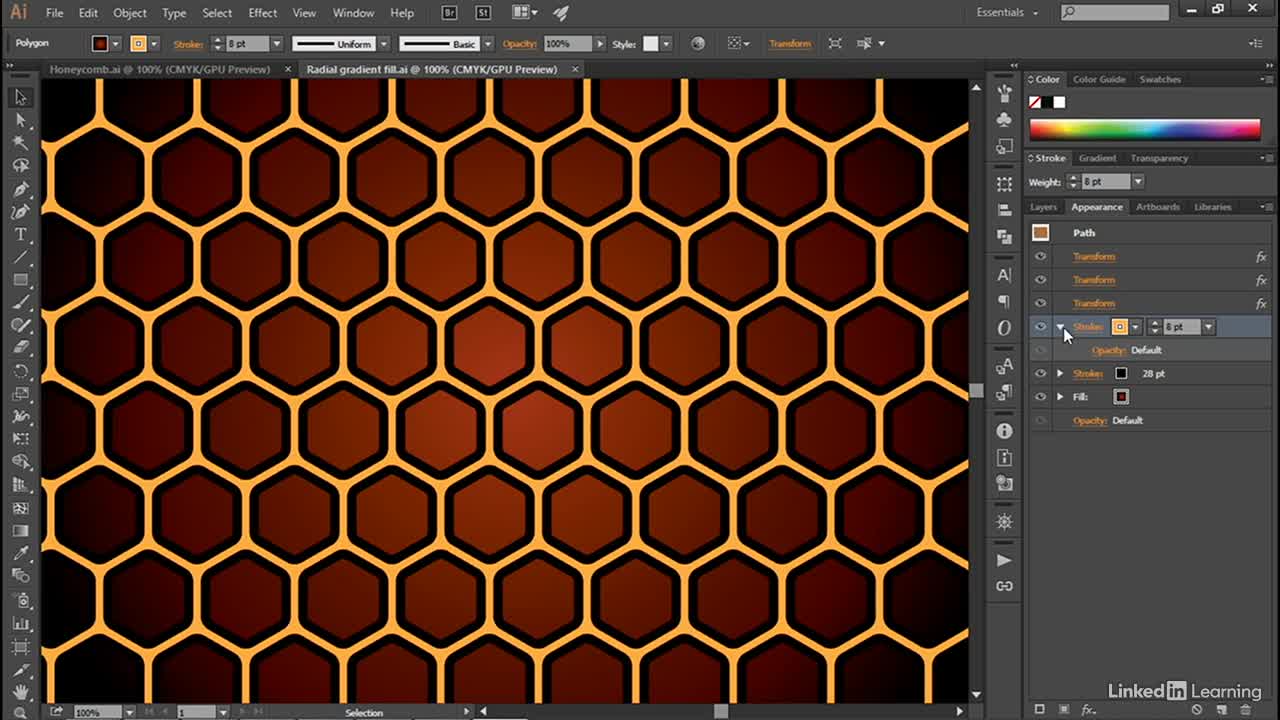The height and width of the screenshot is (720, 1280).
Task: Open Adobe Stock via St icon
Action: [x=483, y=13]
